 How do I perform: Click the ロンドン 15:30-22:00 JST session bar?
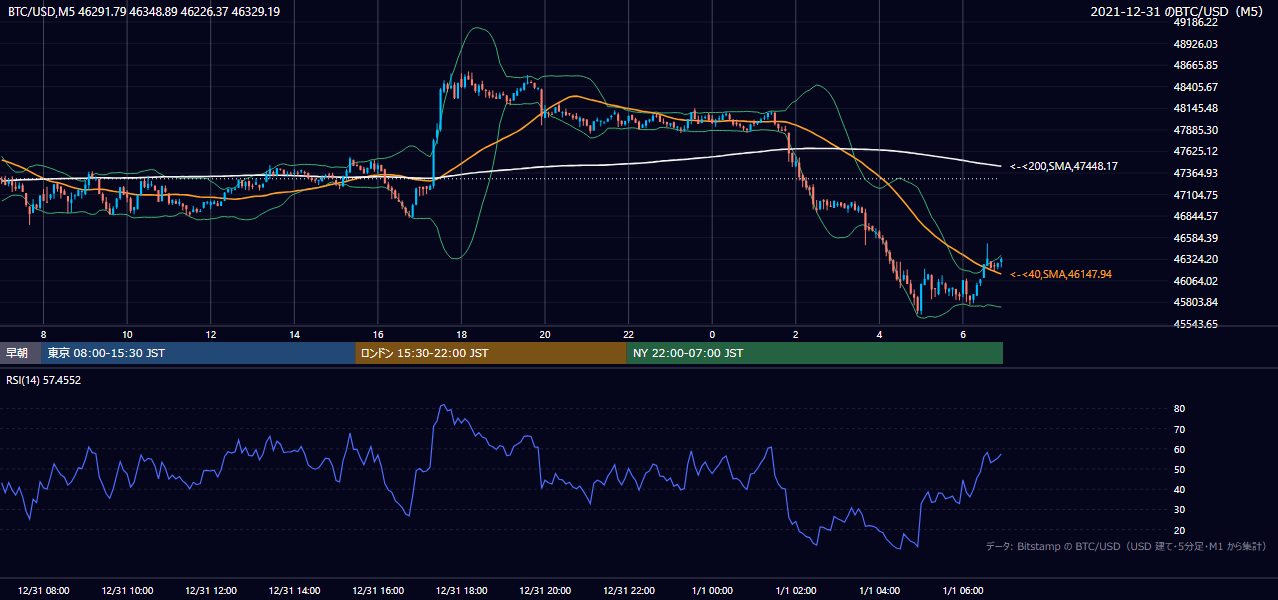tap(491, 353)
